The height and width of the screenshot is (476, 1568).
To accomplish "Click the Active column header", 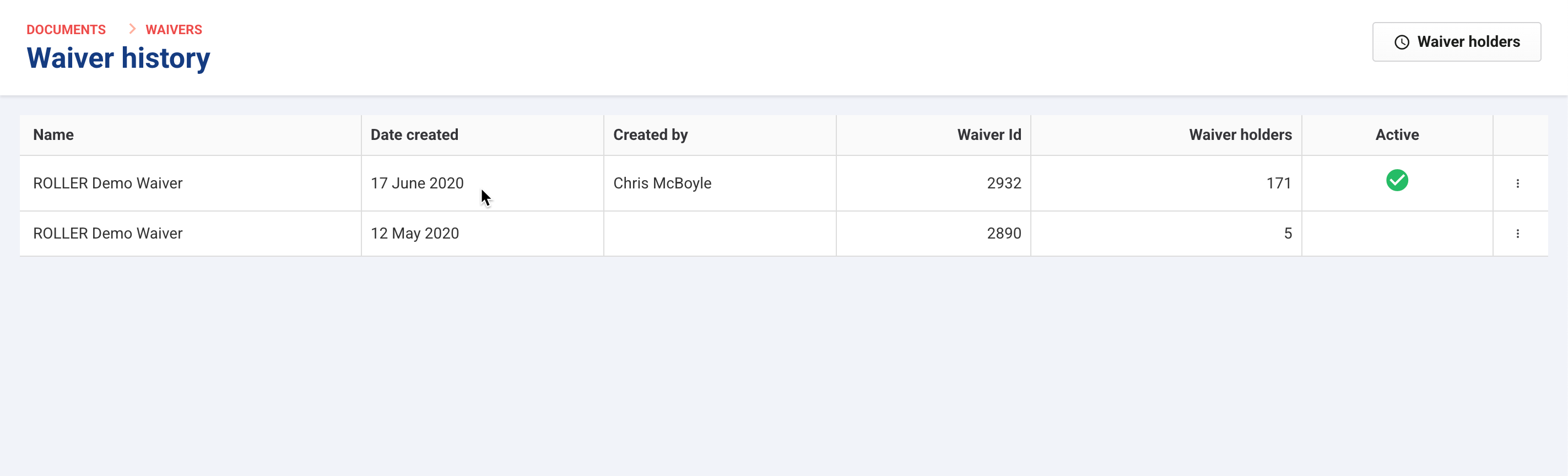I will (x=1396, y=134).
